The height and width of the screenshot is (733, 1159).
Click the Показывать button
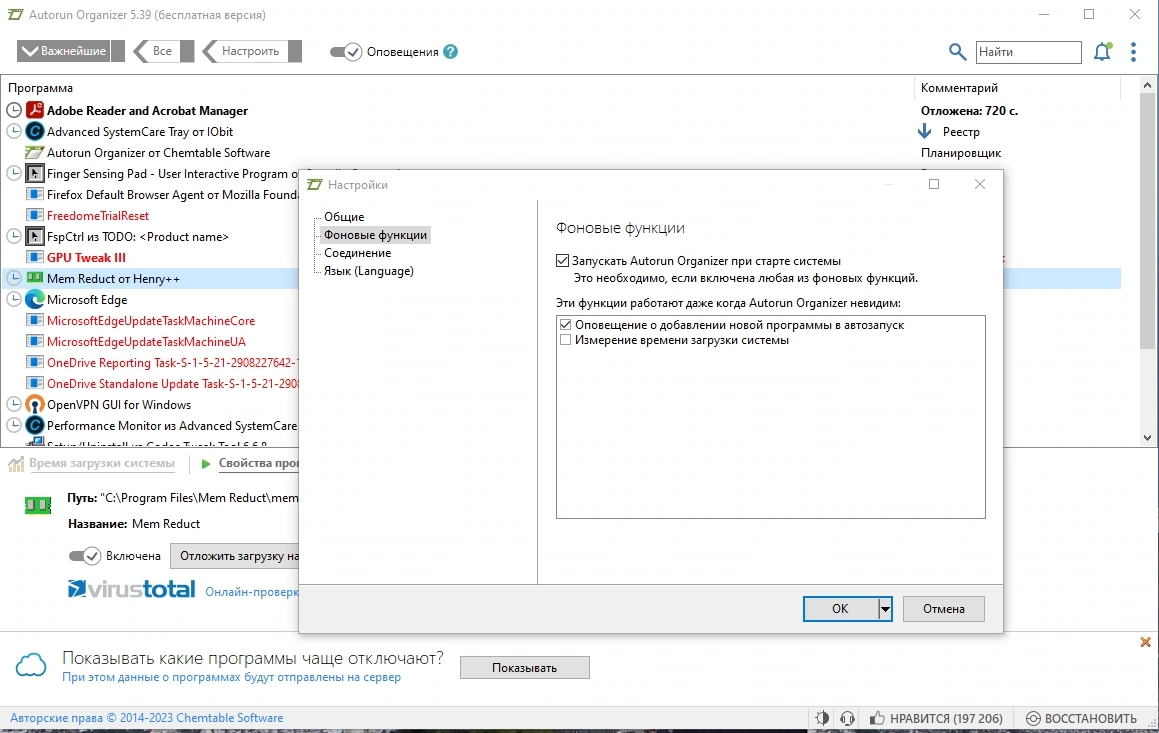click(525, 667)
